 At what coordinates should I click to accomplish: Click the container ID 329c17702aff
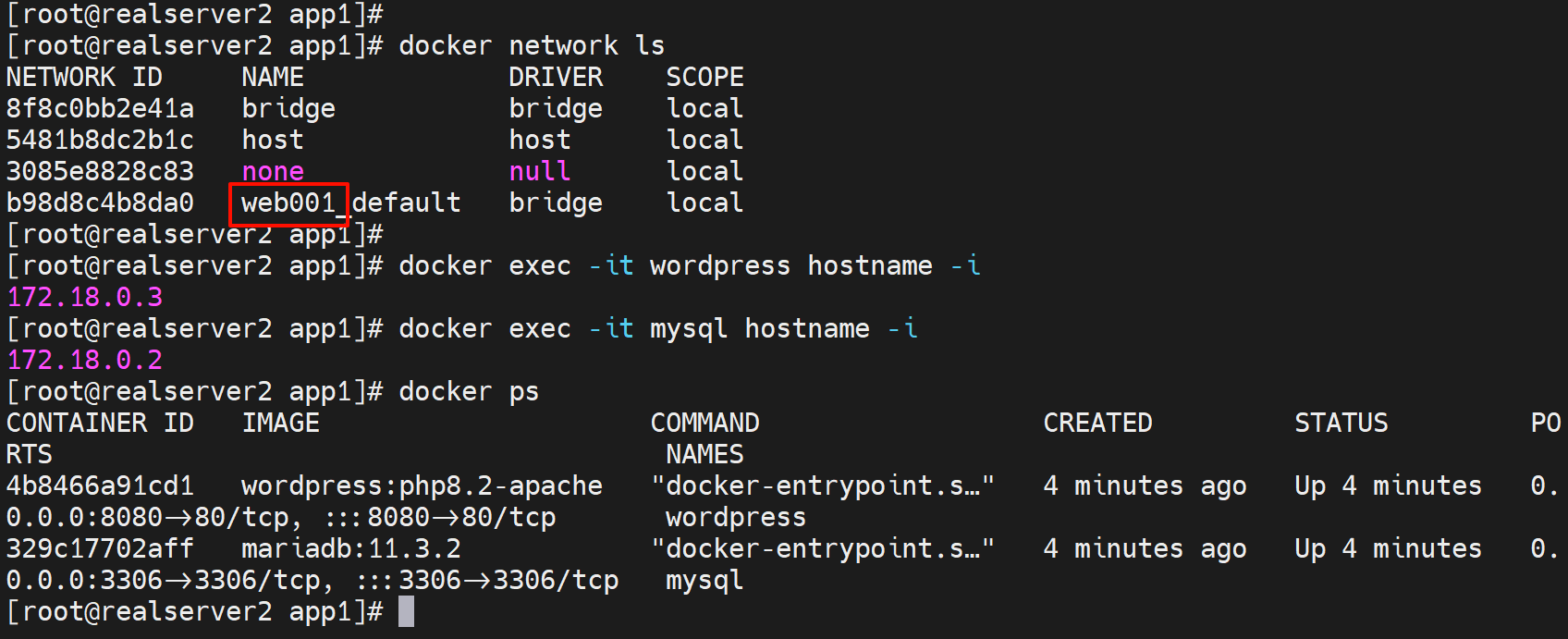click(x=100, y=549)
